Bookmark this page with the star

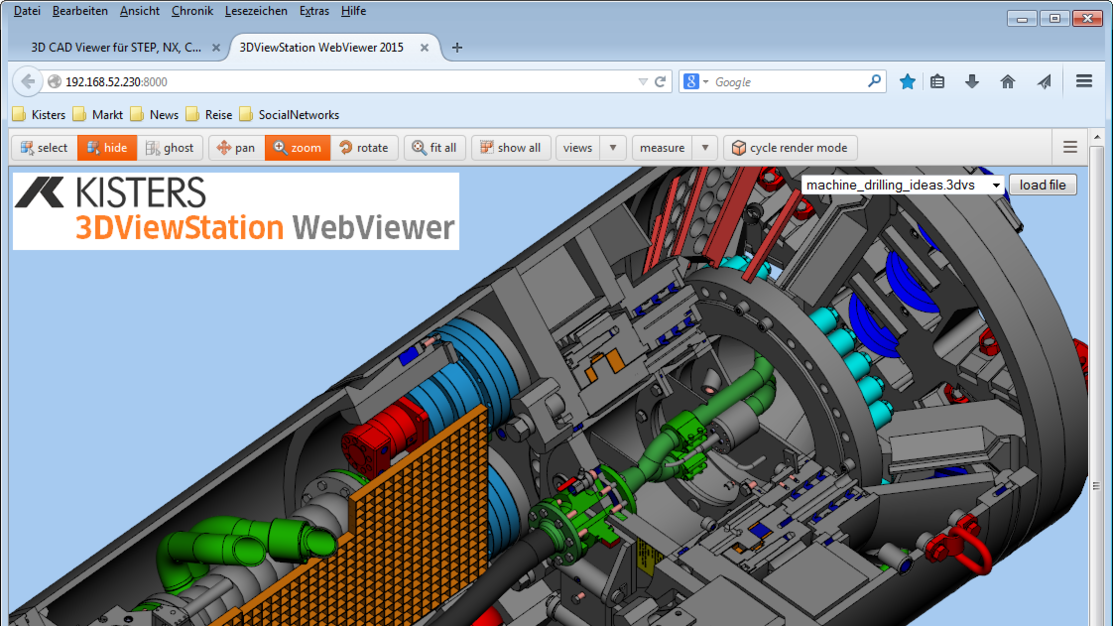tap(907, 82)
